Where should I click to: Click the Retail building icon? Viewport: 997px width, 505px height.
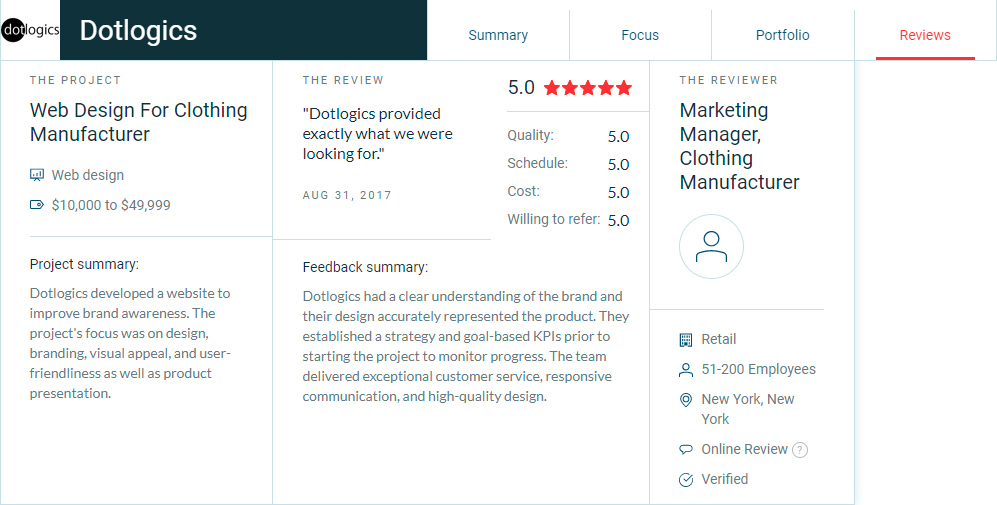(x=685, y=340)
